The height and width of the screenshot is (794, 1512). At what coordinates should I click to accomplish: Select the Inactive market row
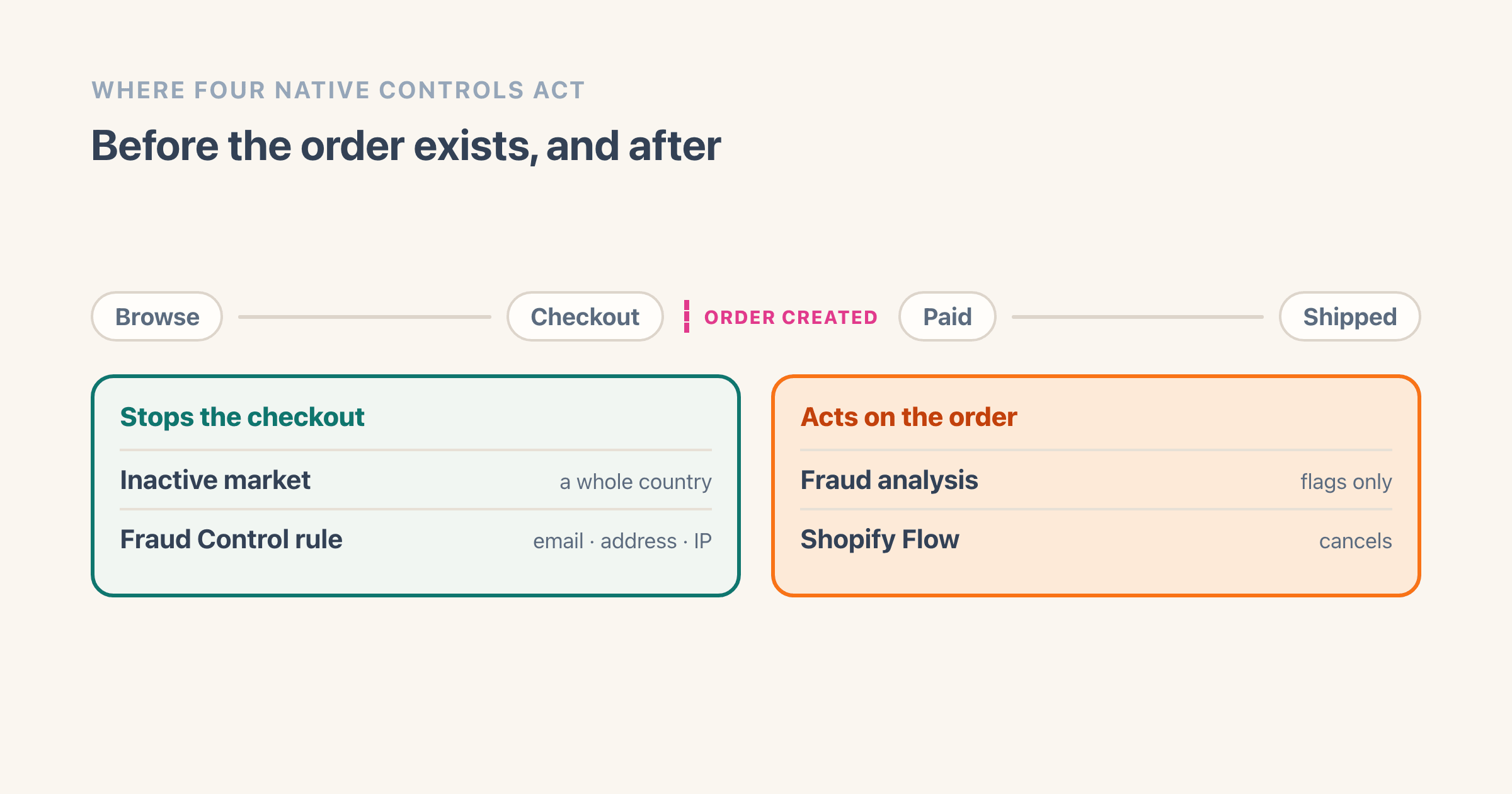coord(416,480)
